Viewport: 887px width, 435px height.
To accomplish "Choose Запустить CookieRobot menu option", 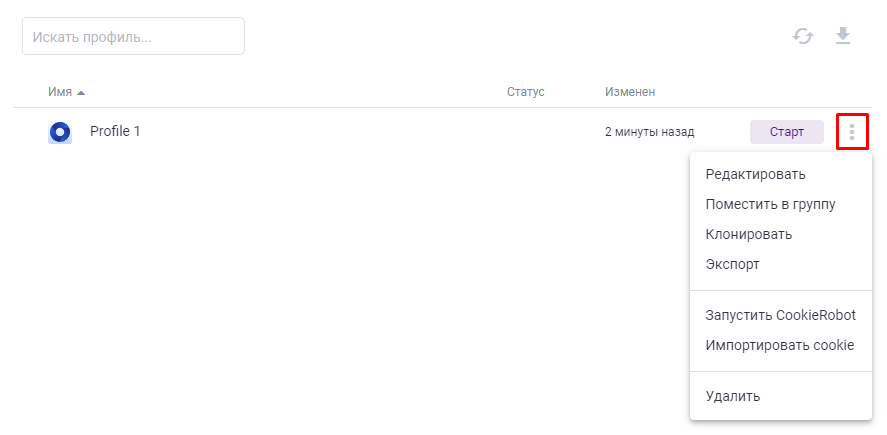I will pos(781,315).
